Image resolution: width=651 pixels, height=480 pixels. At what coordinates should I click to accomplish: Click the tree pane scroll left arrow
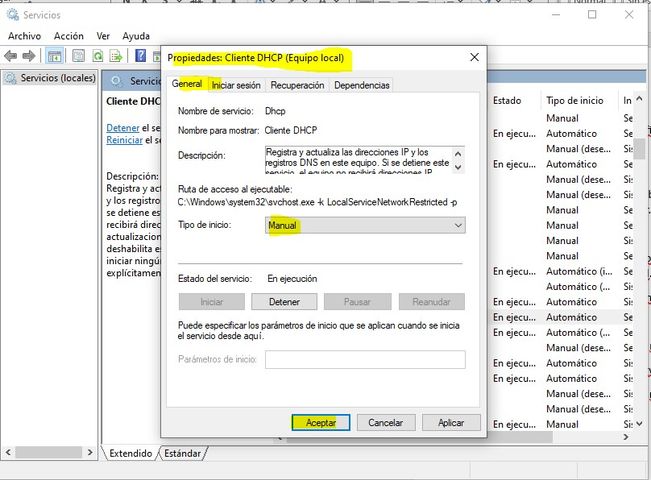[8, 452]
